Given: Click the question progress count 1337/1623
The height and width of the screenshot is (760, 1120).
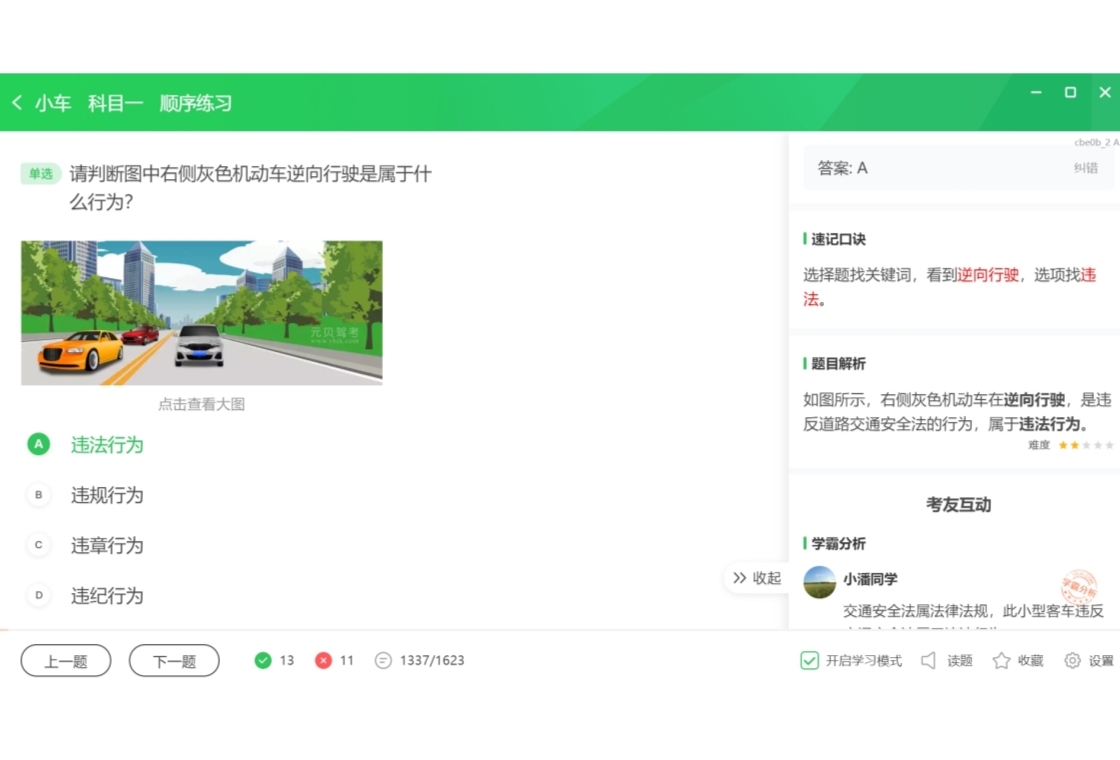Looking at the screenshot, I should 432,661.
